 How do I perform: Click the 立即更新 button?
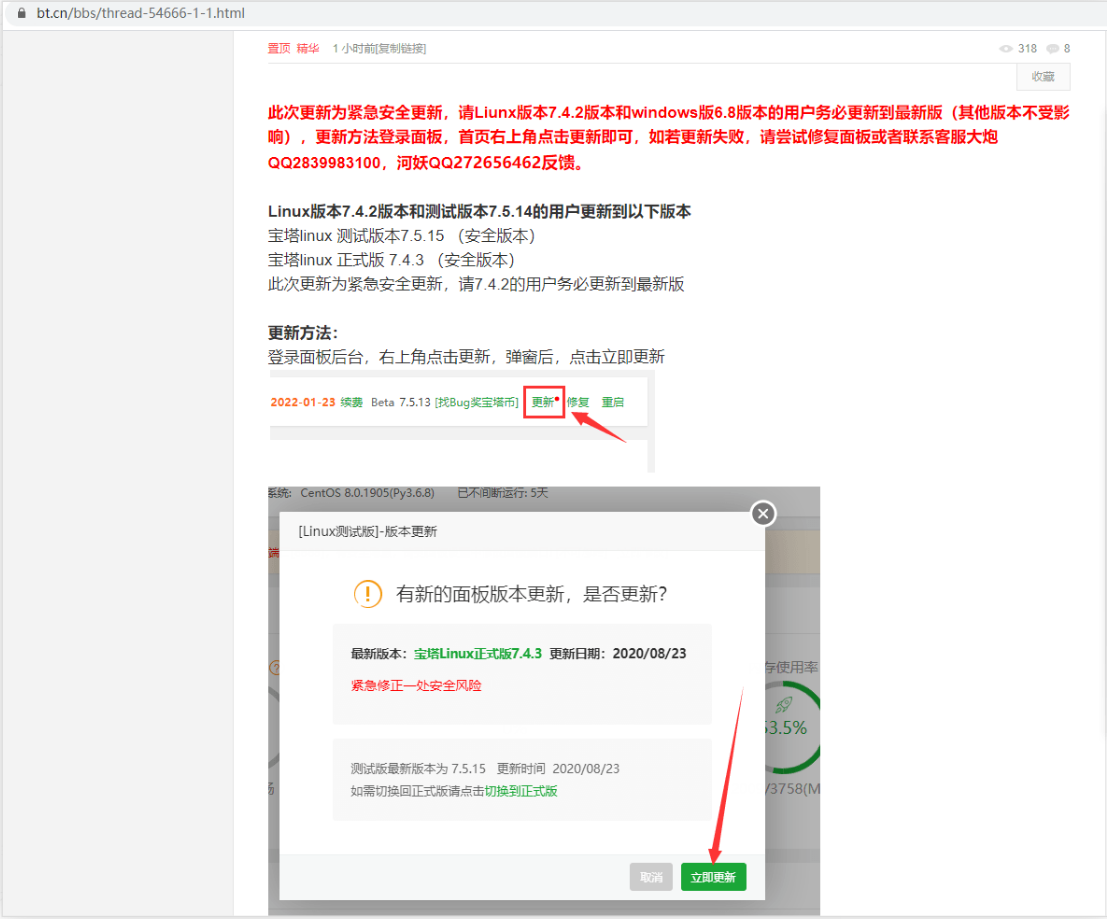point(713,877)
